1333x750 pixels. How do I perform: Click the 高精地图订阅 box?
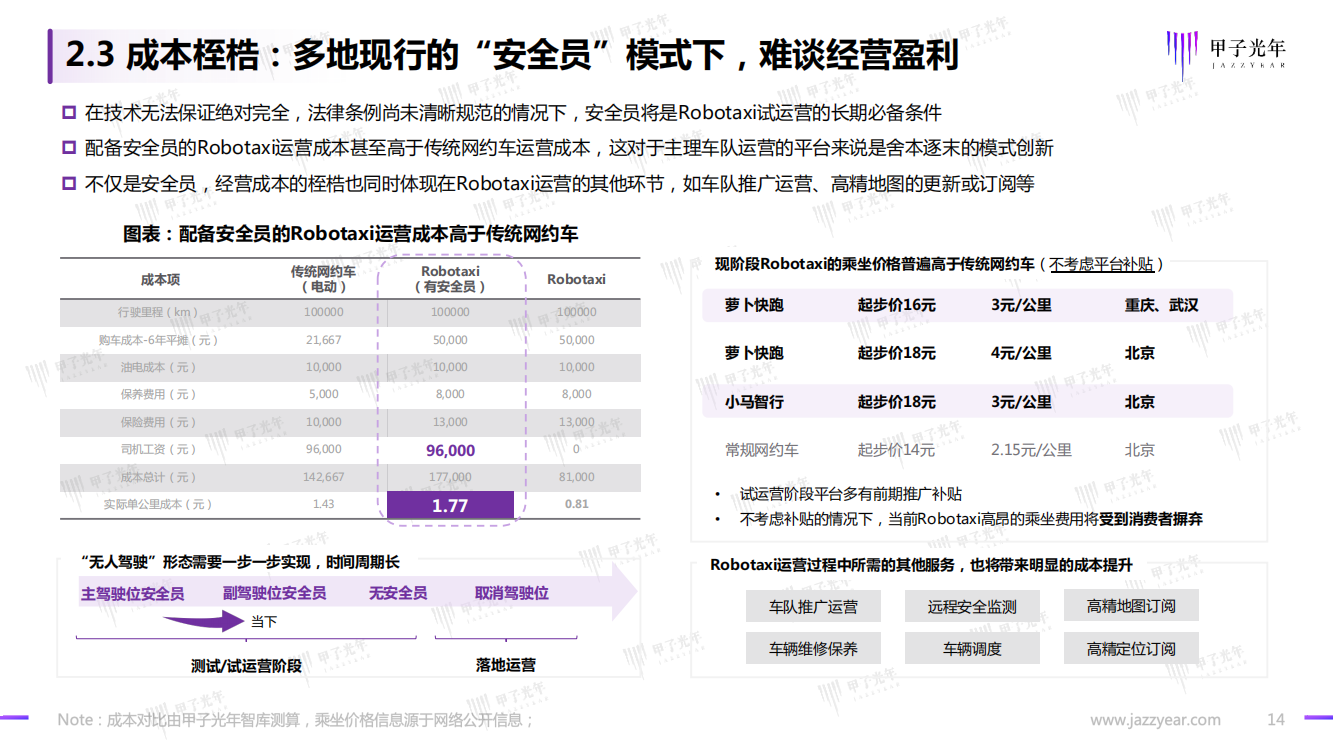coord(1131,606)
